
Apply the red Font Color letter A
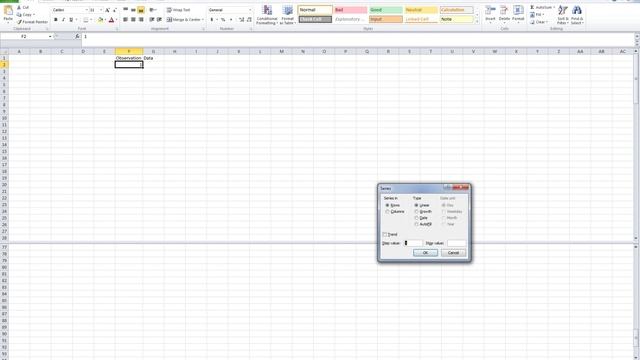[x=111, y=20]
